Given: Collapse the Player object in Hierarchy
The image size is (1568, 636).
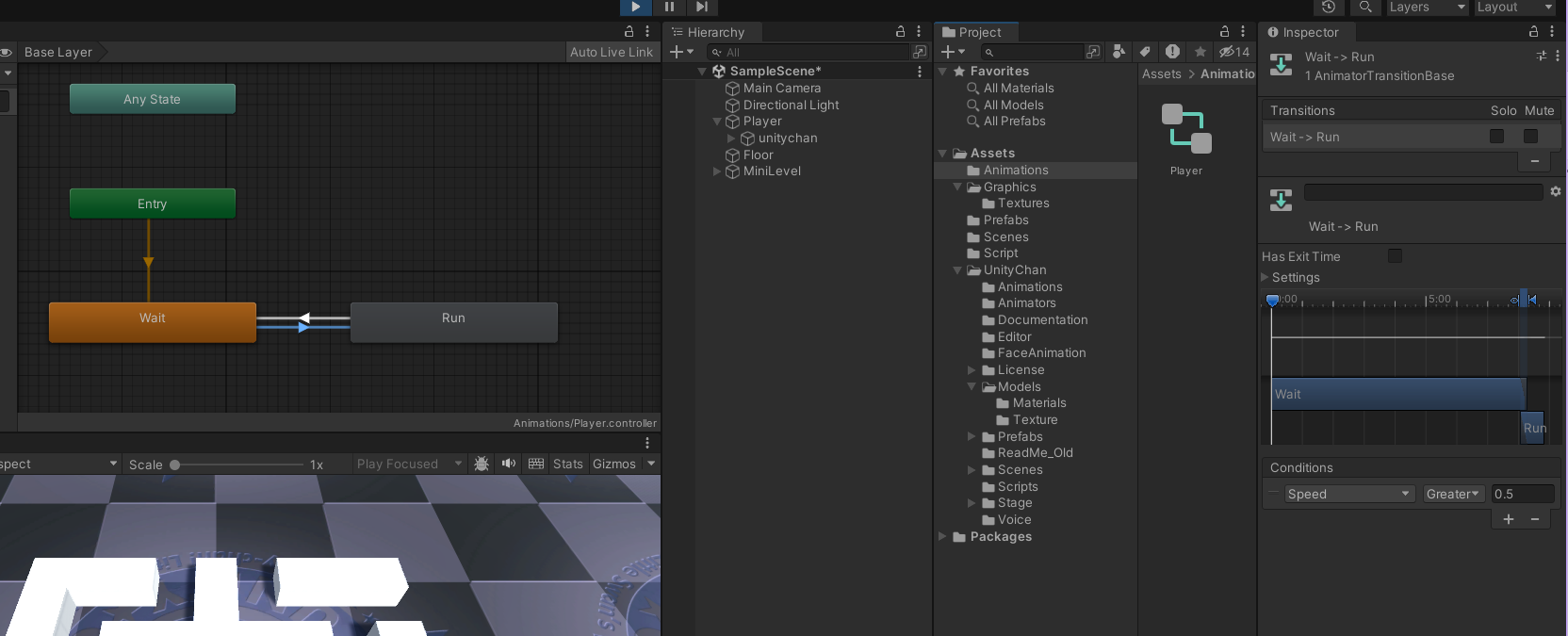Looking at the screenshot, I should [717, 122].
